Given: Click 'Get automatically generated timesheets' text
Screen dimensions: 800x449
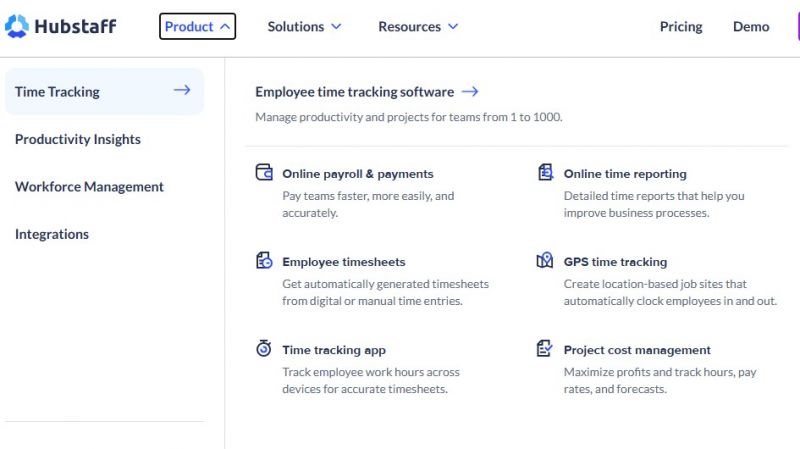Looking at the screenshot, I should 385,292.
